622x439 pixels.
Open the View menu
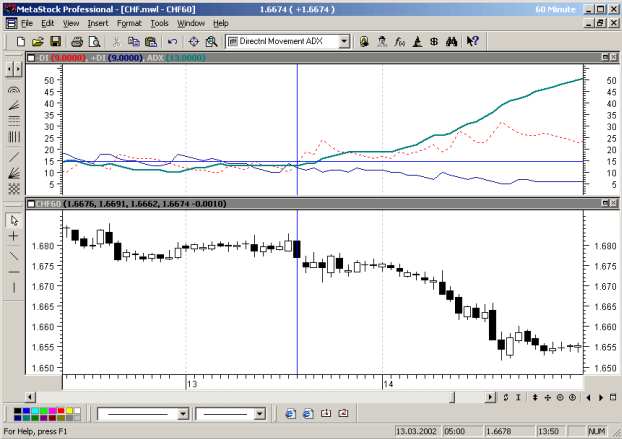click(x=71, y=23)
